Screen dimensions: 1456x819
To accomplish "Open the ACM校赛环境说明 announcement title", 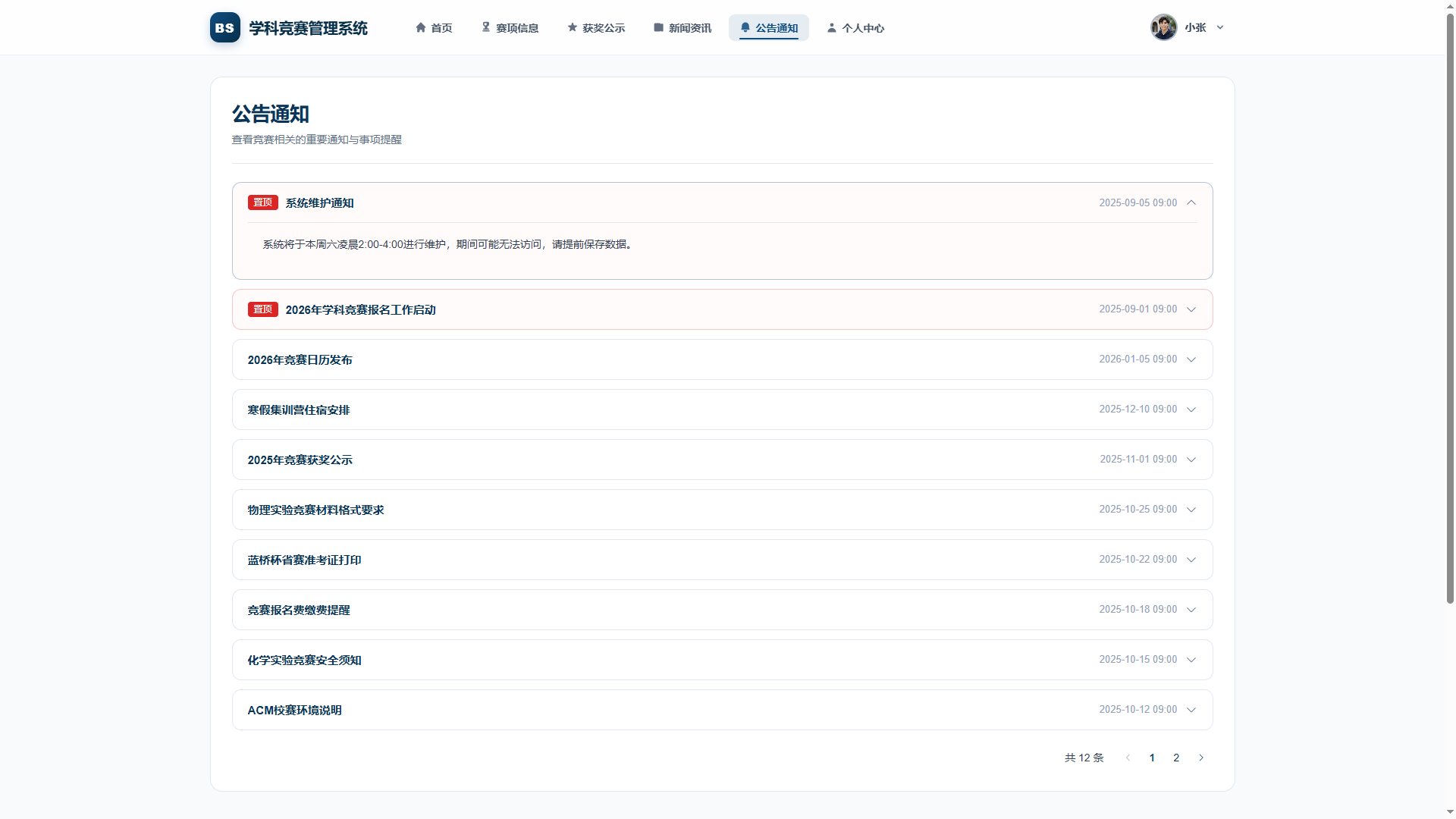I will point(294,710).
